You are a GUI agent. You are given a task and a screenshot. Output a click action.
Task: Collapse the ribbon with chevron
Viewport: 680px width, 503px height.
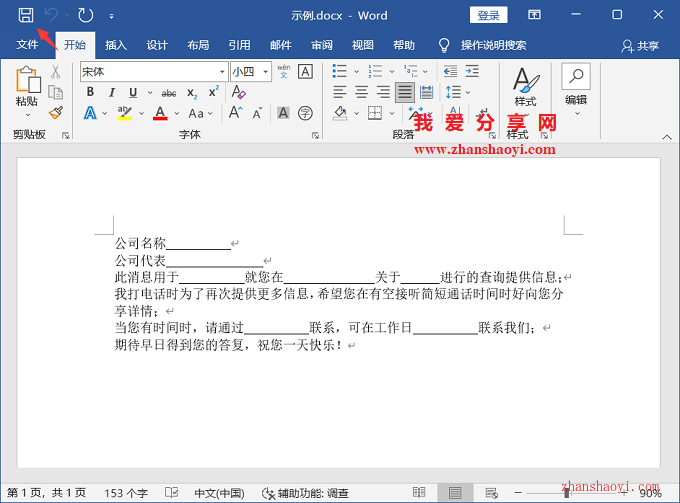pos(667,137)
